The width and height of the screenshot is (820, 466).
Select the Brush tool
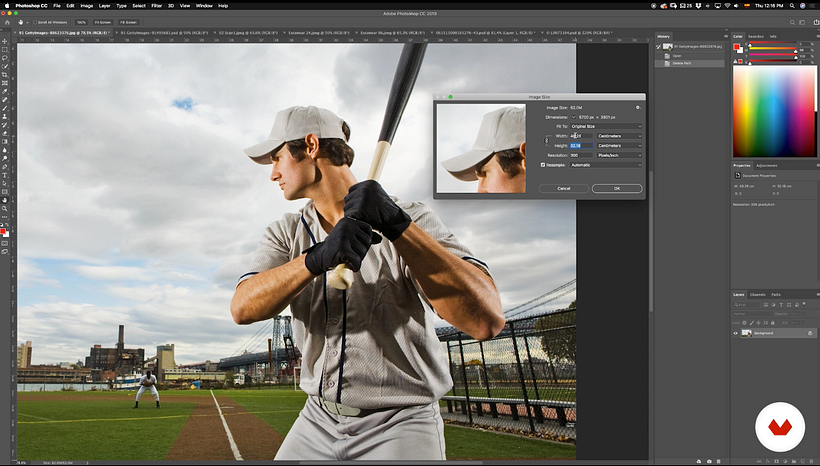pyautogui.click(x=5, y=108)
